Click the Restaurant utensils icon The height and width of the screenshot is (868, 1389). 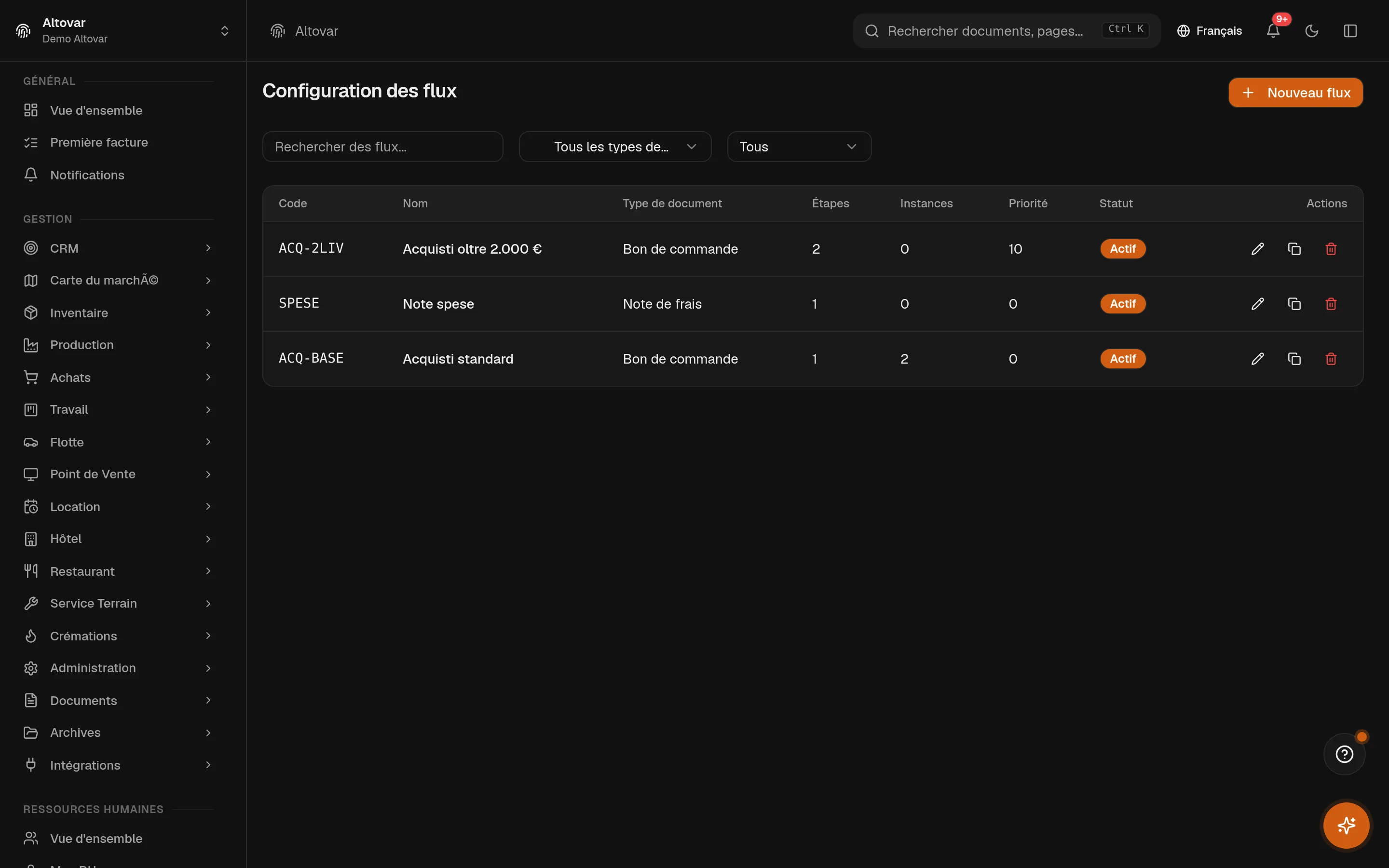click(x=31, y=571)
